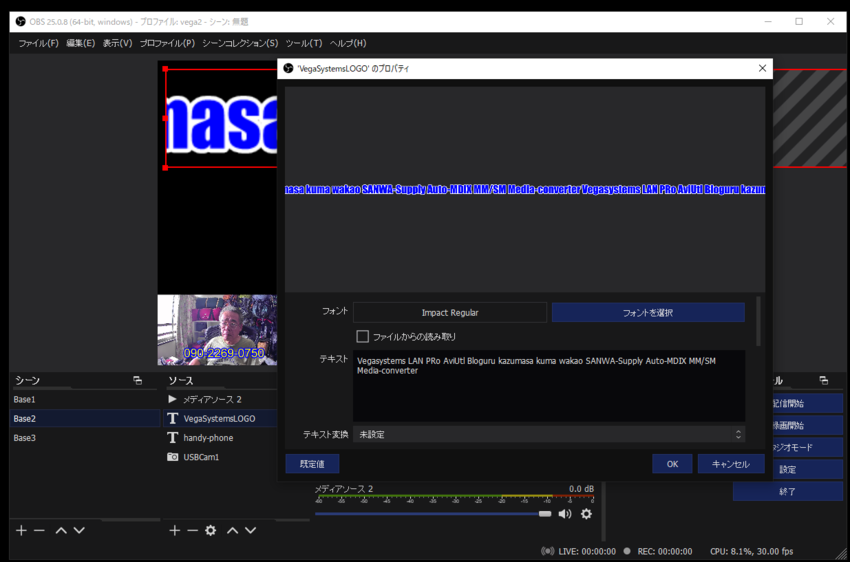Click 終了 exit button
The image size is (850, 562).
[x=788, y=492]
